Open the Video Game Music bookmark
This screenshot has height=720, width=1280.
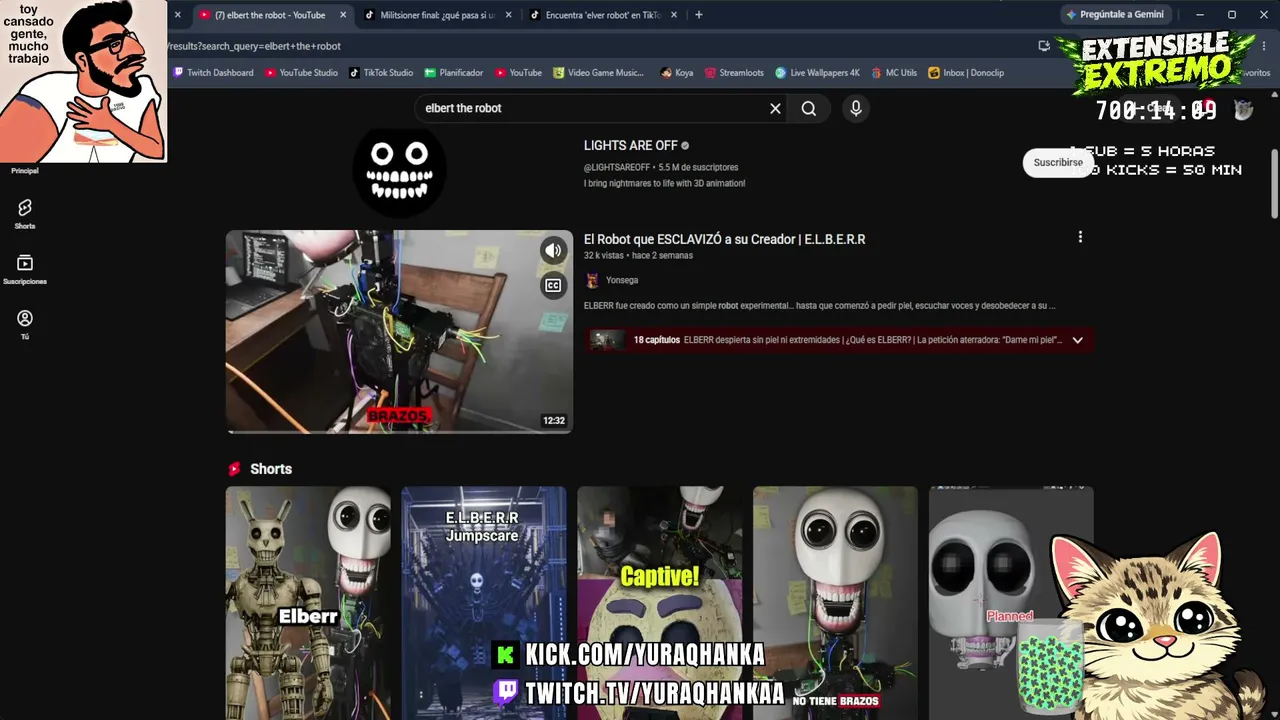pyautogui.click(x=598, y=73)
